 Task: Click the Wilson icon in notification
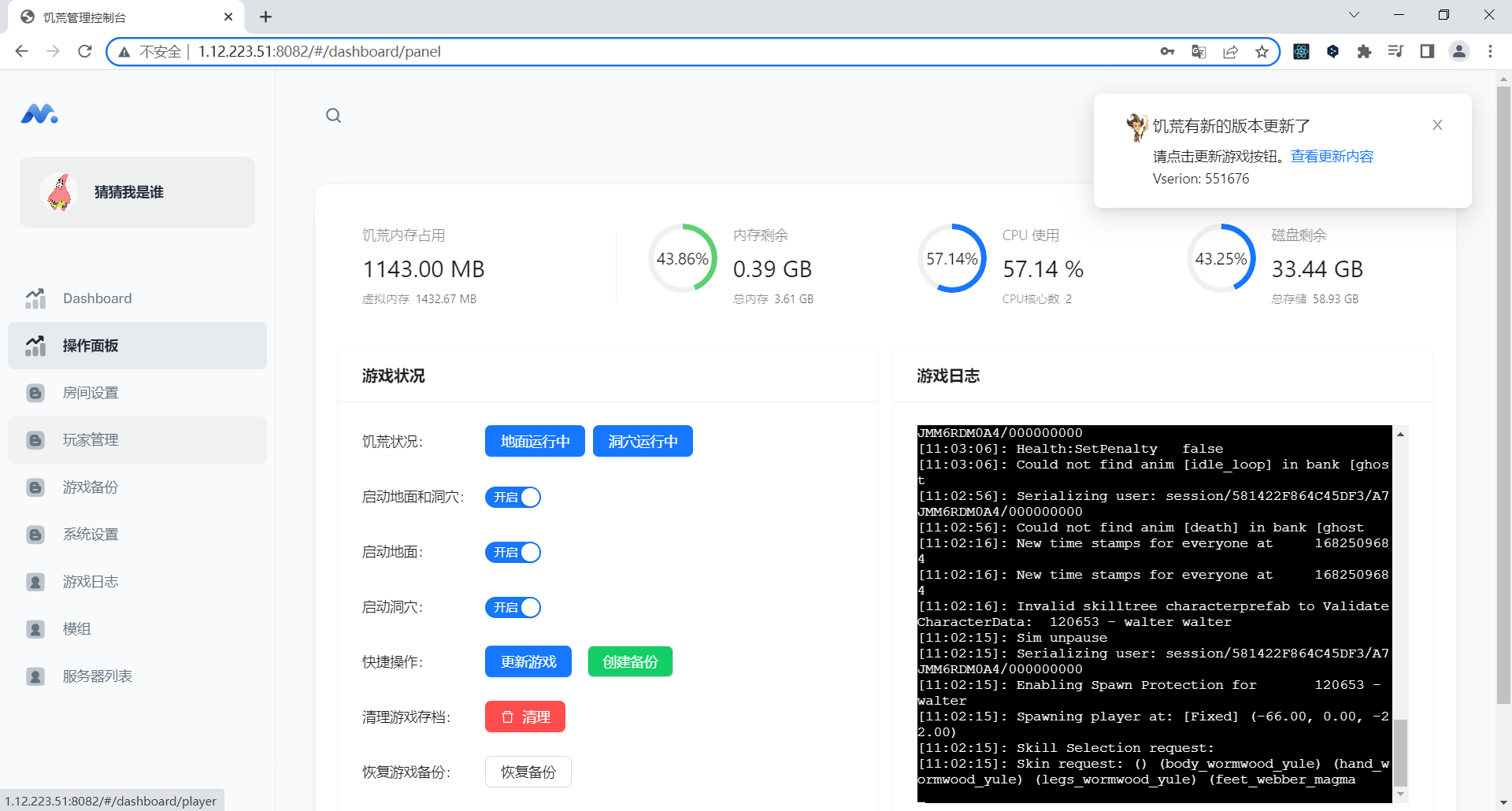tap(1136, 127)
